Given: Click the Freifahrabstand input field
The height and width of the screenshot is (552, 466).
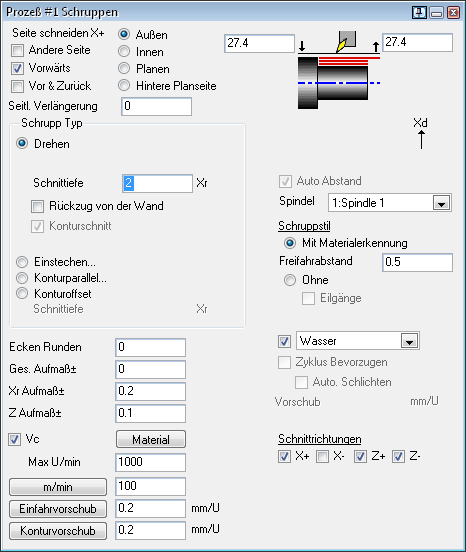Looking at the screenshot, I should [x=417, y=262].
